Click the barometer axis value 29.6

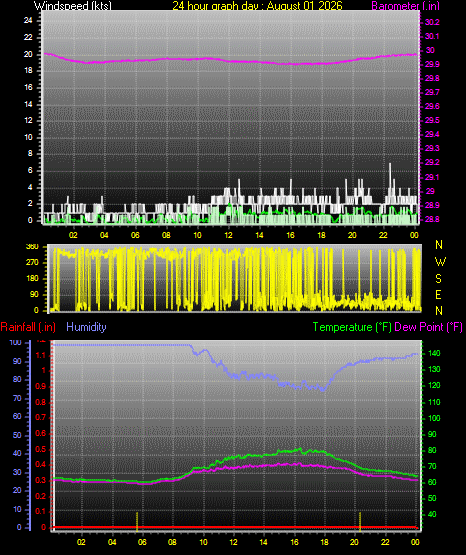pyautogui.click(x=432, y=106)
